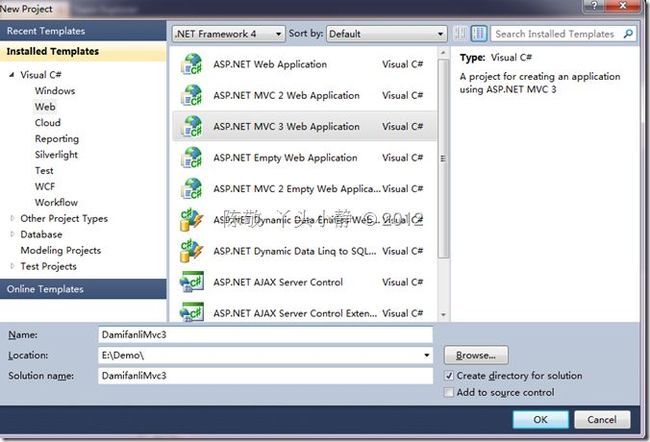Select the WCF category

45,187
